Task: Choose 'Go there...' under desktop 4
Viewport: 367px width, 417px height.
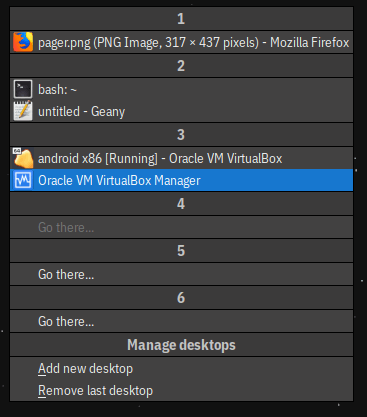Action: pyautogui.click(x=181, y=227)
